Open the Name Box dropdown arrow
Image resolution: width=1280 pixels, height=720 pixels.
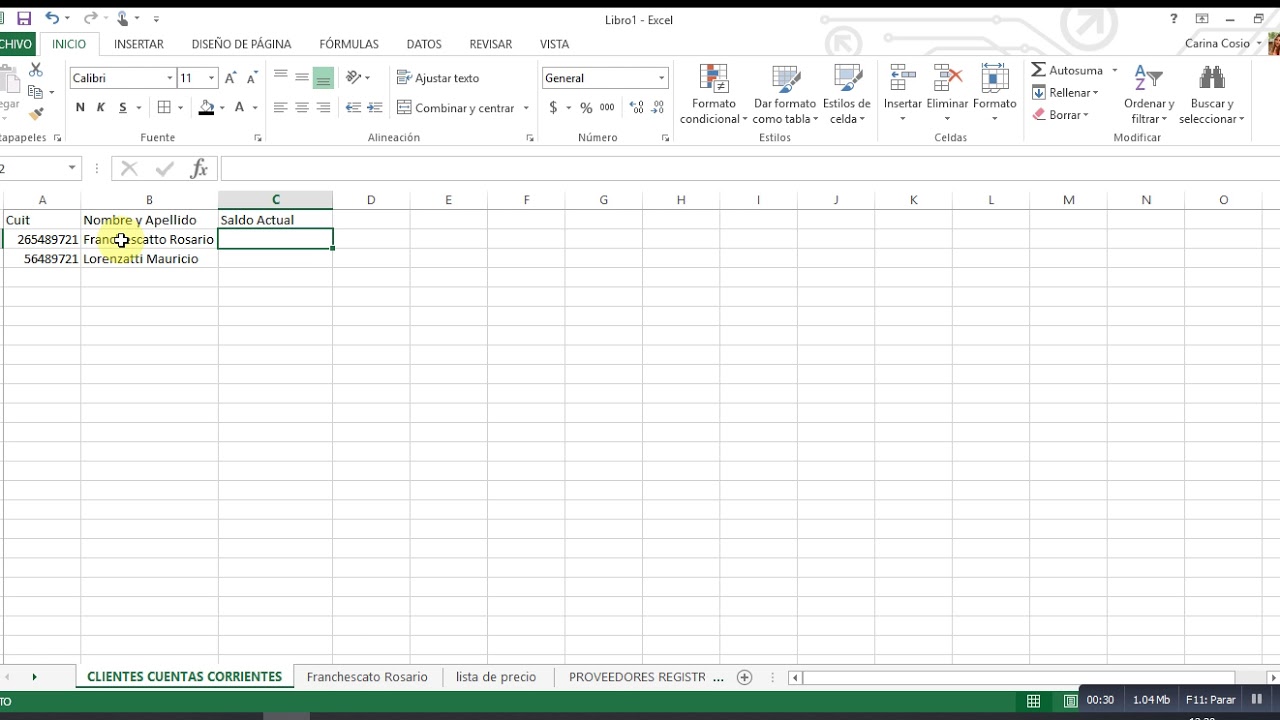click(72, 168)
